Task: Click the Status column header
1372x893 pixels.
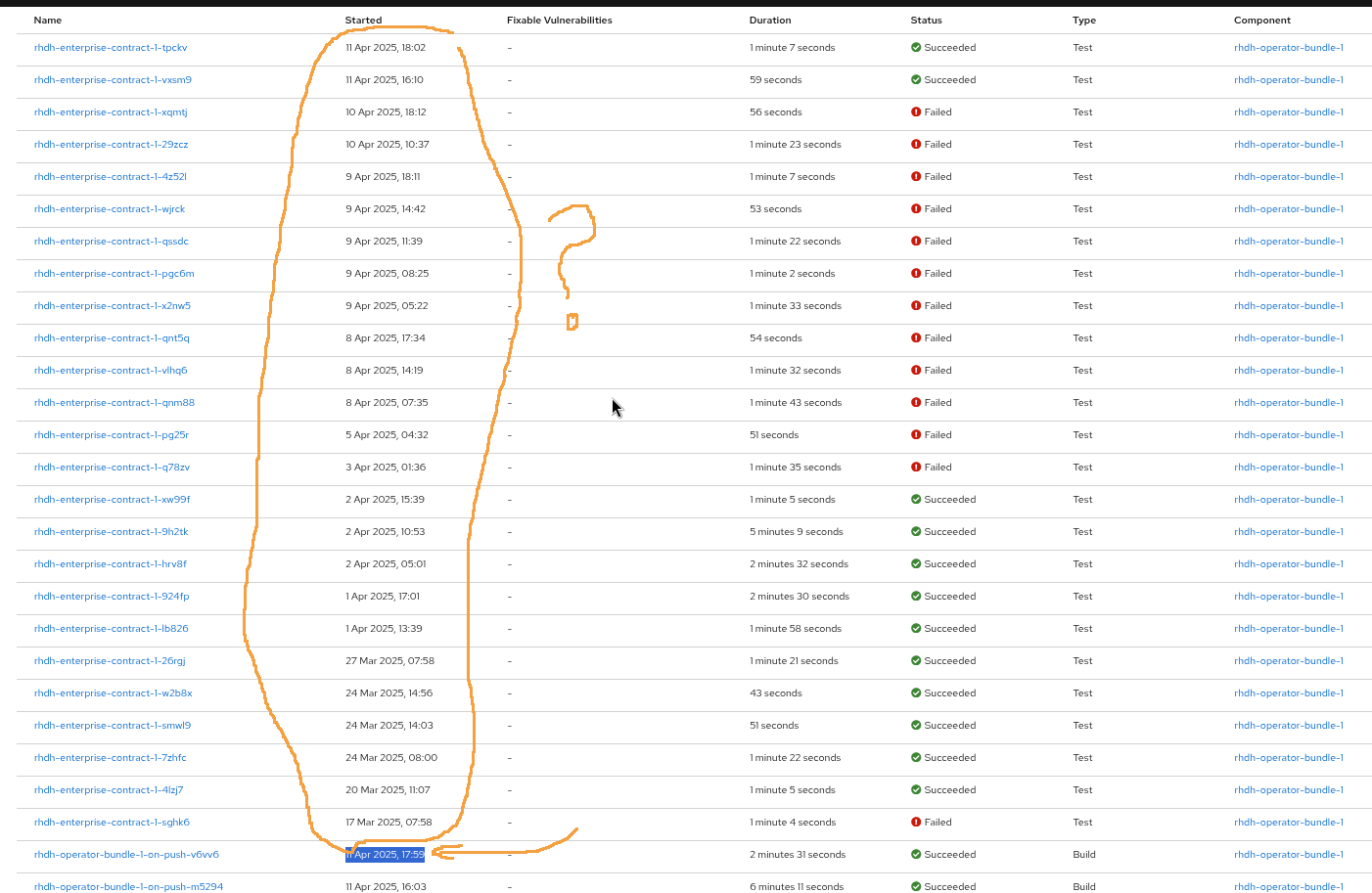Action: click(926, 20)
